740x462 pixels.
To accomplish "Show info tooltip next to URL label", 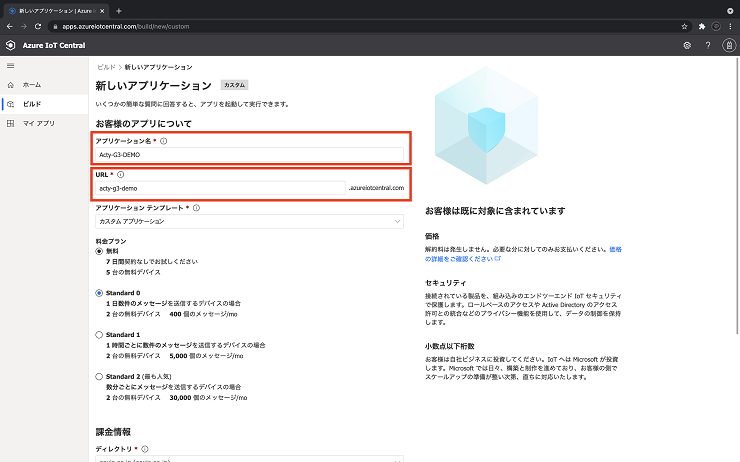I will tap(121, 175).
